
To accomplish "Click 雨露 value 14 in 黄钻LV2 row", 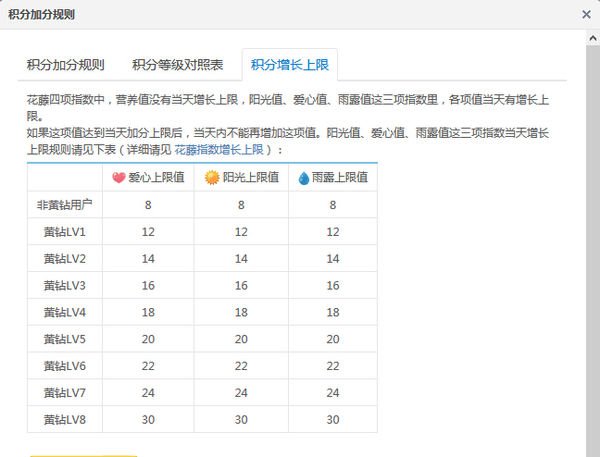I will [333, 259].
